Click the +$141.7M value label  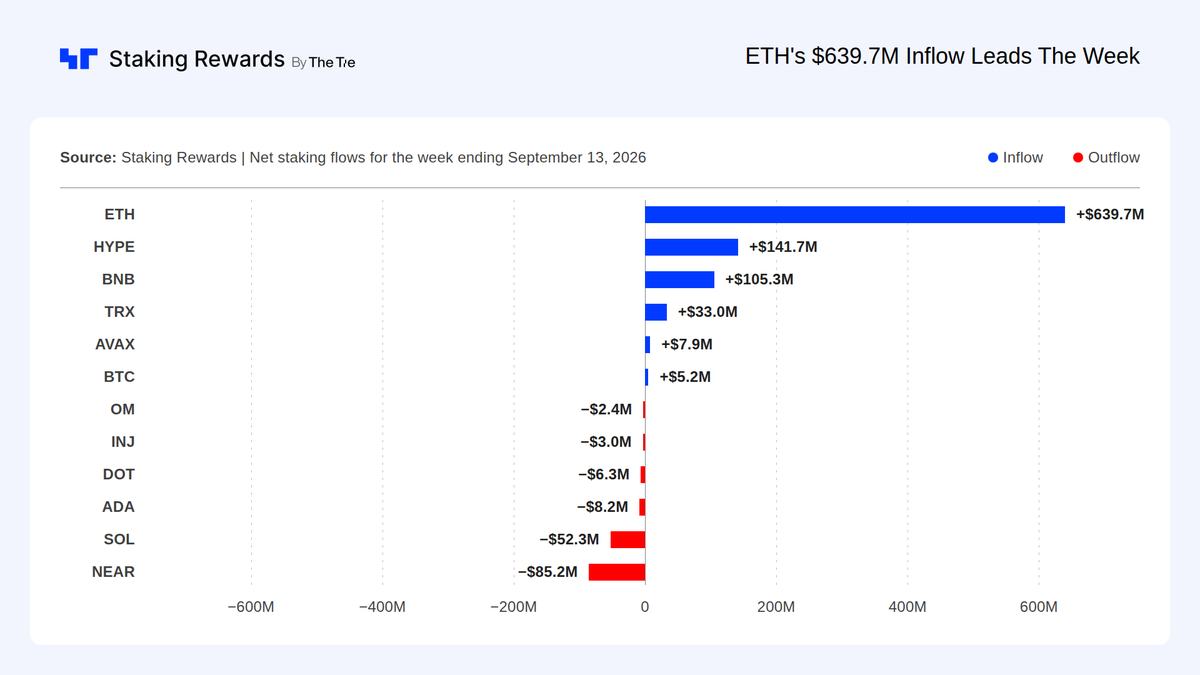pyautogui.click(x=783, y=247)
